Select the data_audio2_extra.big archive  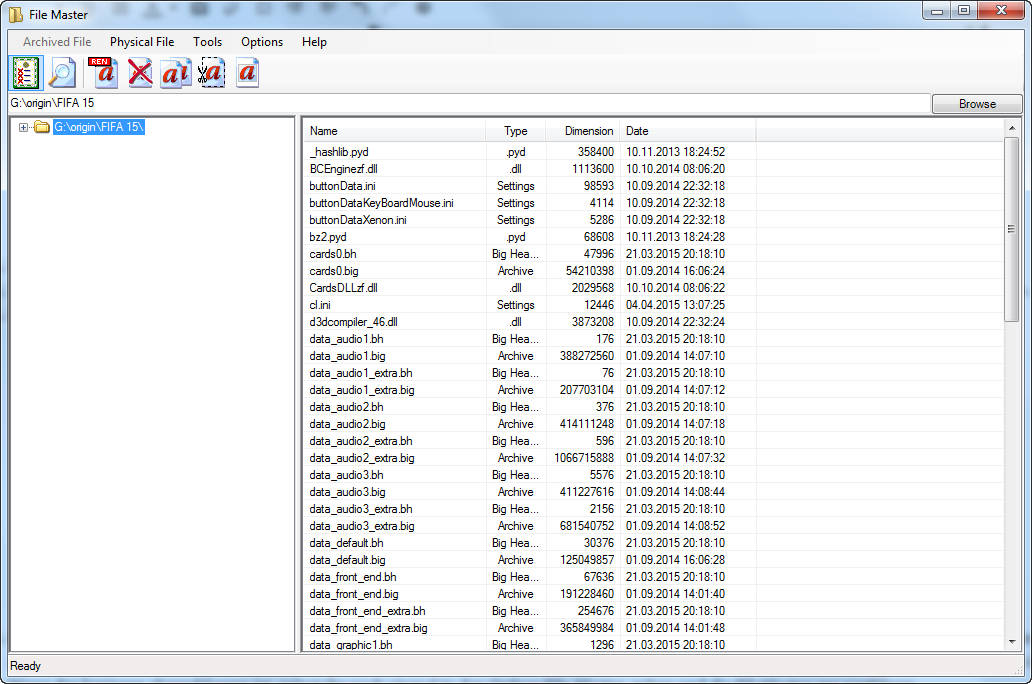coord(362,458)
